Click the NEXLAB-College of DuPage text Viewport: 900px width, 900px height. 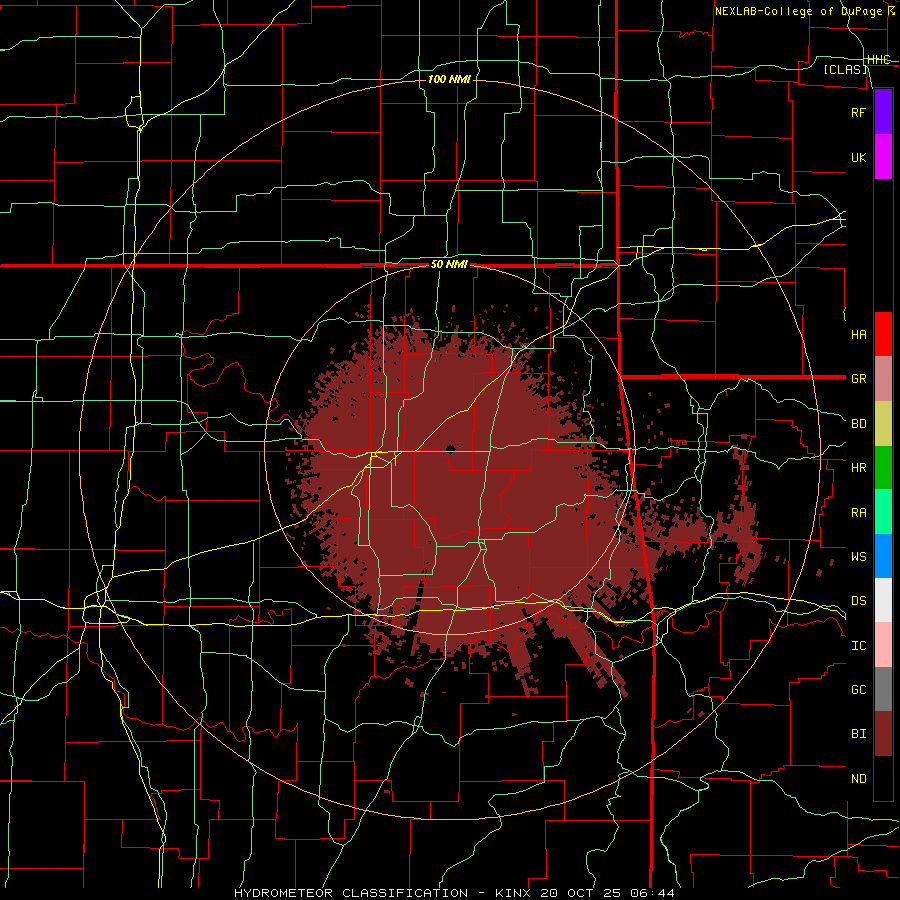click(798, 11)
